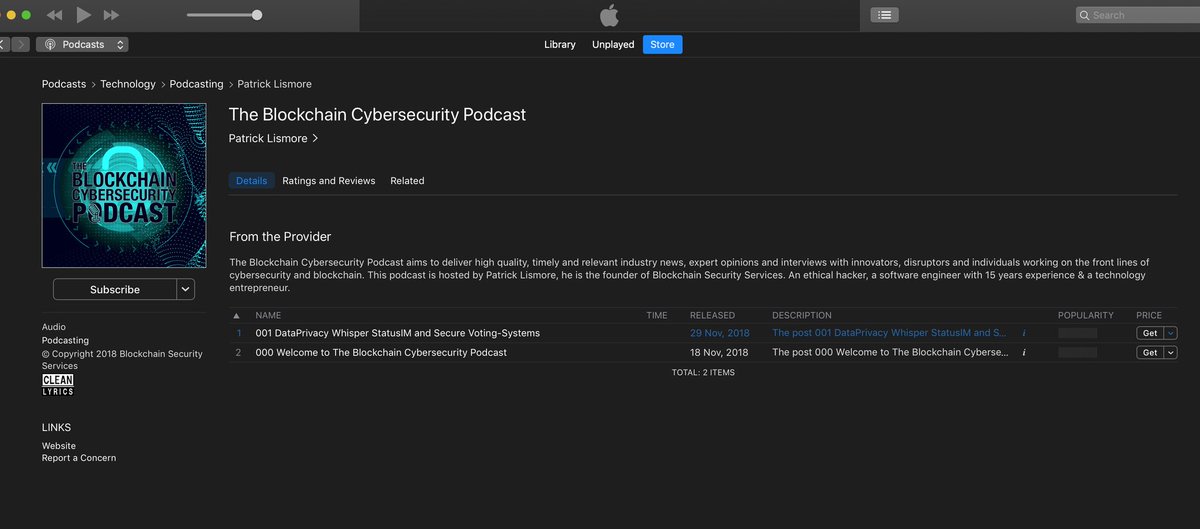The image size is (1200, 529).
Task: Sort by the POPULARITY column header
Action: (1086, 315)
